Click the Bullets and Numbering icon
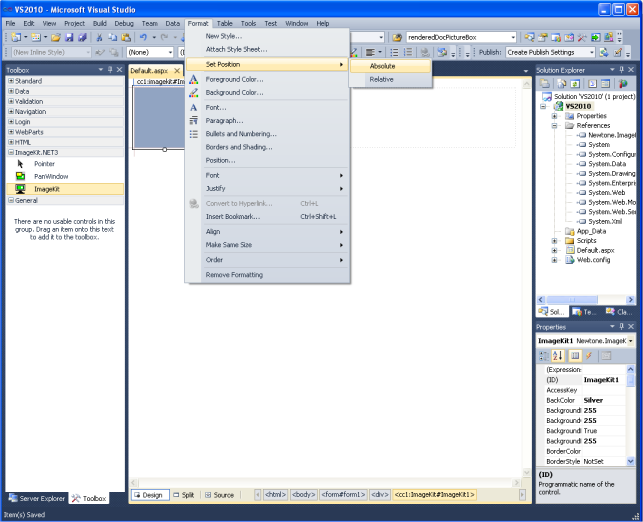643x522 pixels. [x=194, y=134]
